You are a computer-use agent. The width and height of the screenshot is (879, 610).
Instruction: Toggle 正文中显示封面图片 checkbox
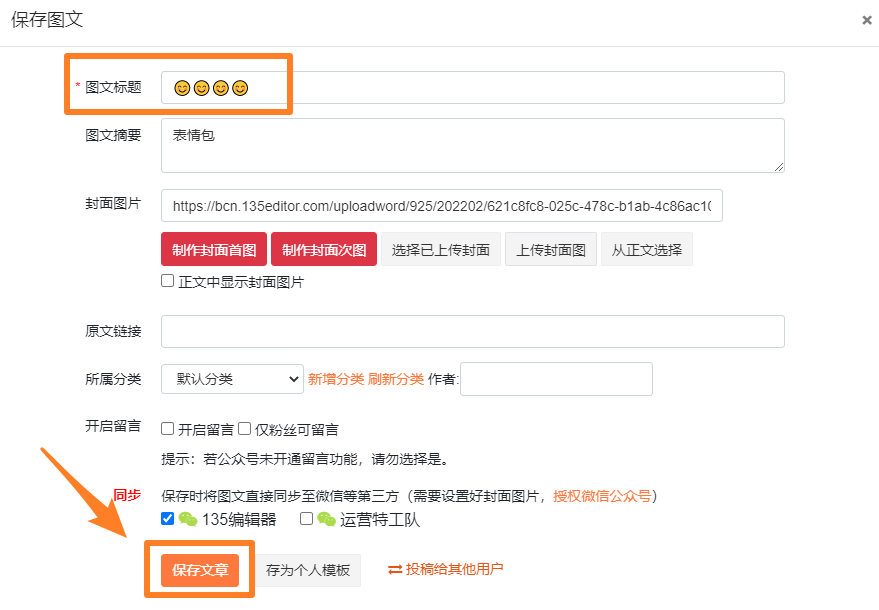tap(168, 281)
